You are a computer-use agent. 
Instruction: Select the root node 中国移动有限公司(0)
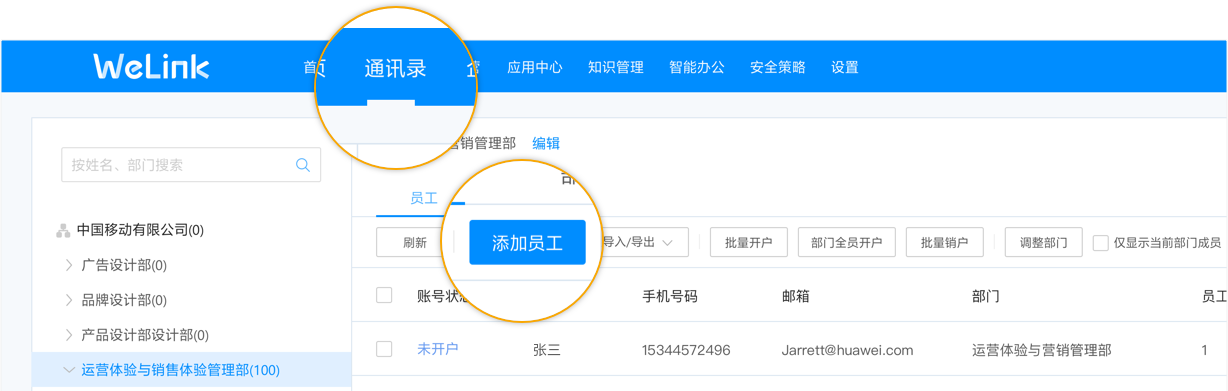140,230
